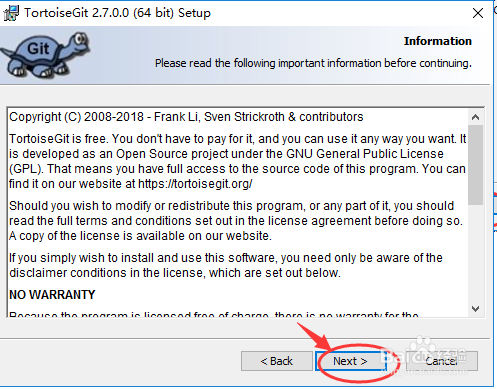
Task: Click the https://tortoisegit.org/ URL text
Action: (195, 184)
